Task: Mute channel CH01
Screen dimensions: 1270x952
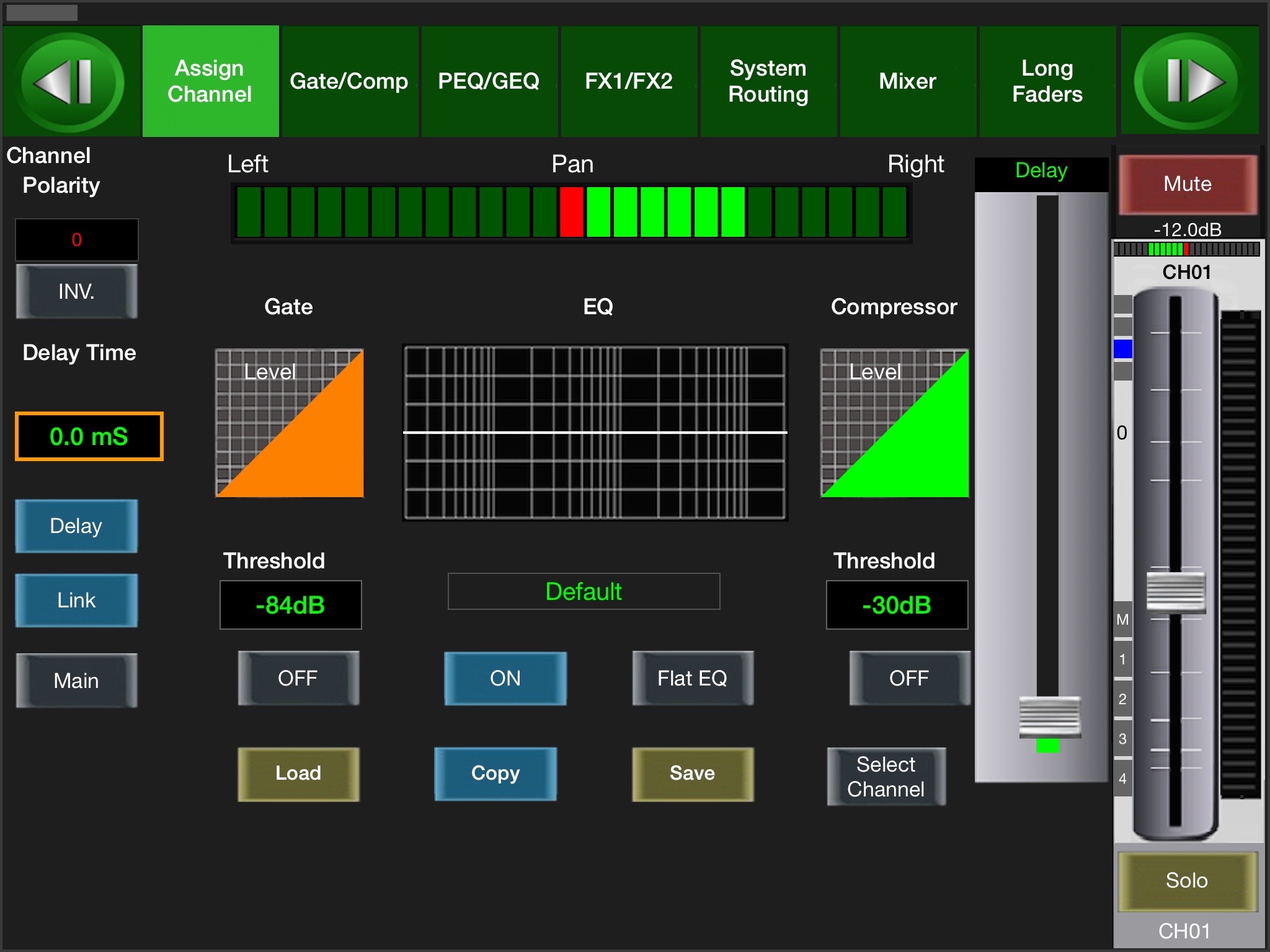Action: (x=1187, y=184)
